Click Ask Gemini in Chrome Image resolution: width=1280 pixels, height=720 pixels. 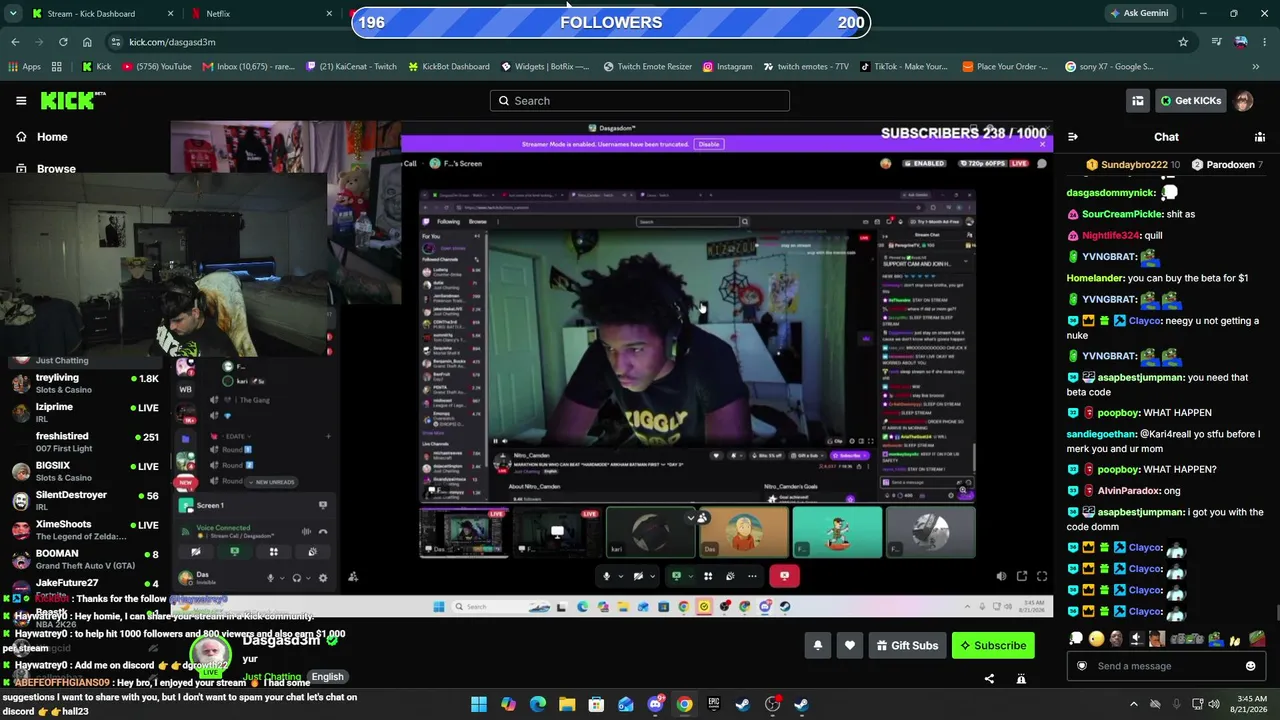[x=1139, y=13]
